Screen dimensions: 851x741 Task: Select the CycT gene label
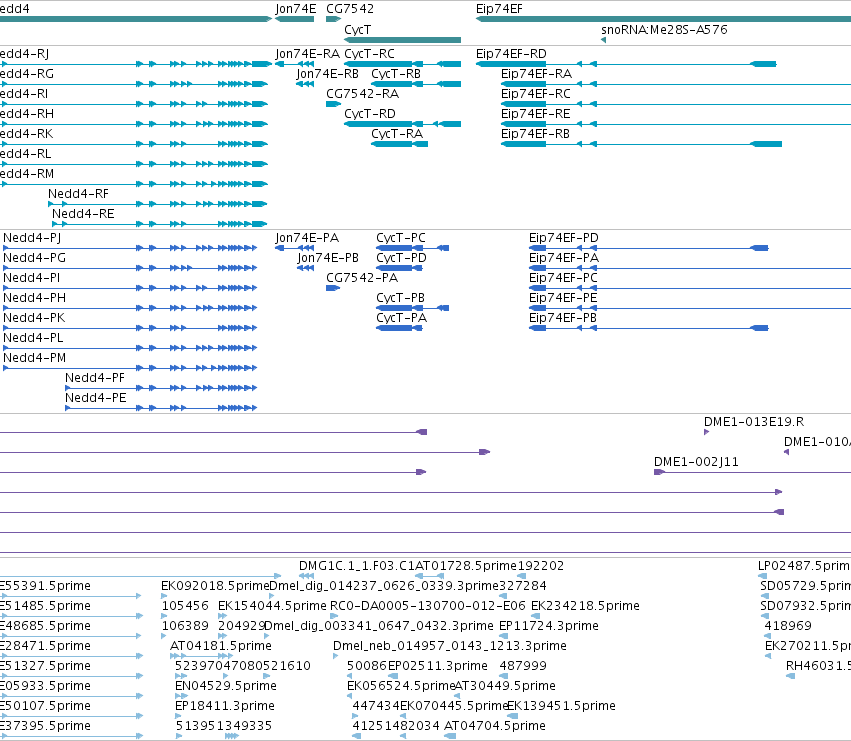(x=358, y=30)
